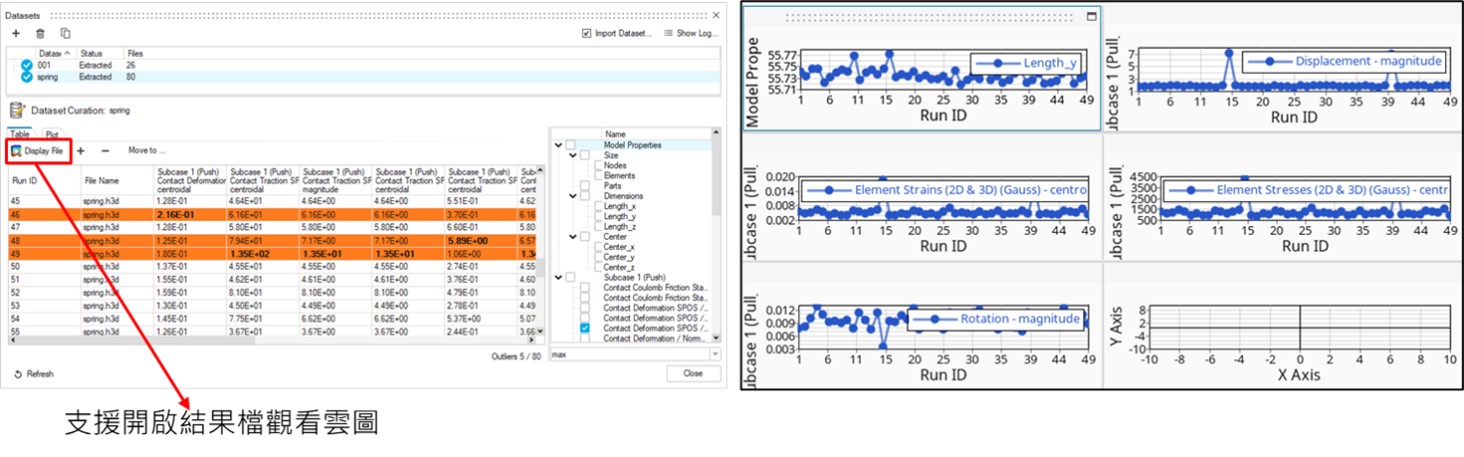
Task: Enable the Nodes checkbox under Size
Action: (597, 166)
